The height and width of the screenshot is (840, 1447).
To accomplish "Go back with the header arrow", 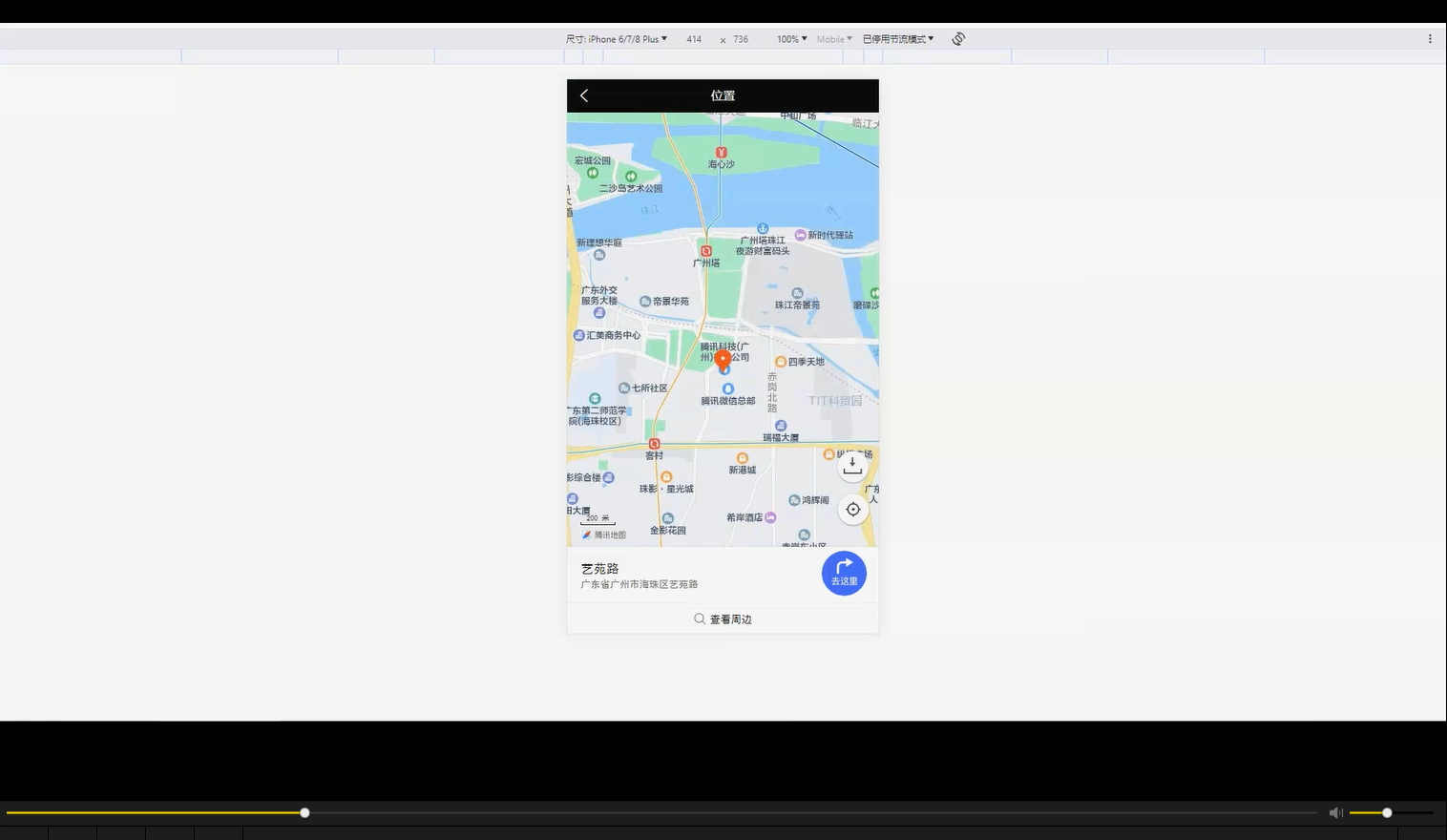I will point(584,95).
